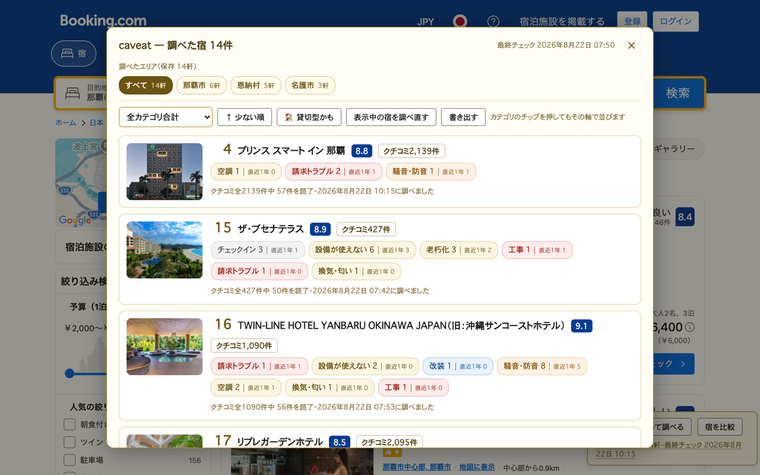Click 最終チェック 2026年8月22日 07:50 text

(x=556, y=45)
